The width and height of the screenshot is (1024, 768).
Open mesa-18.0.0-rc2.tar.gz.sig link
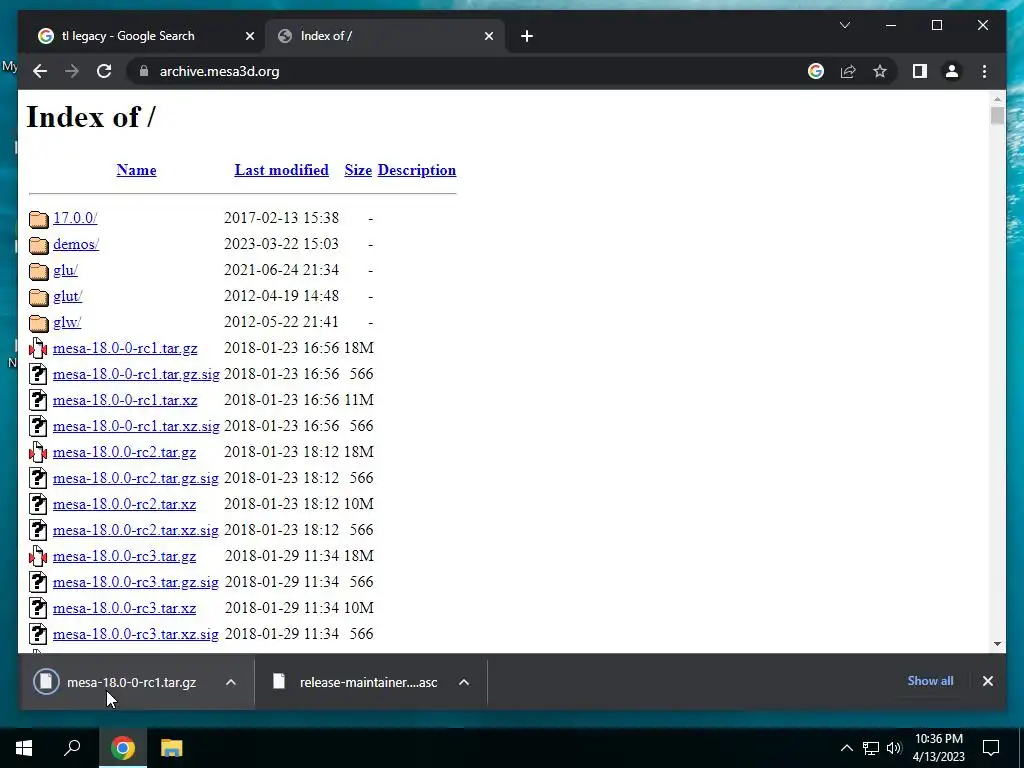tap(135, 479)
